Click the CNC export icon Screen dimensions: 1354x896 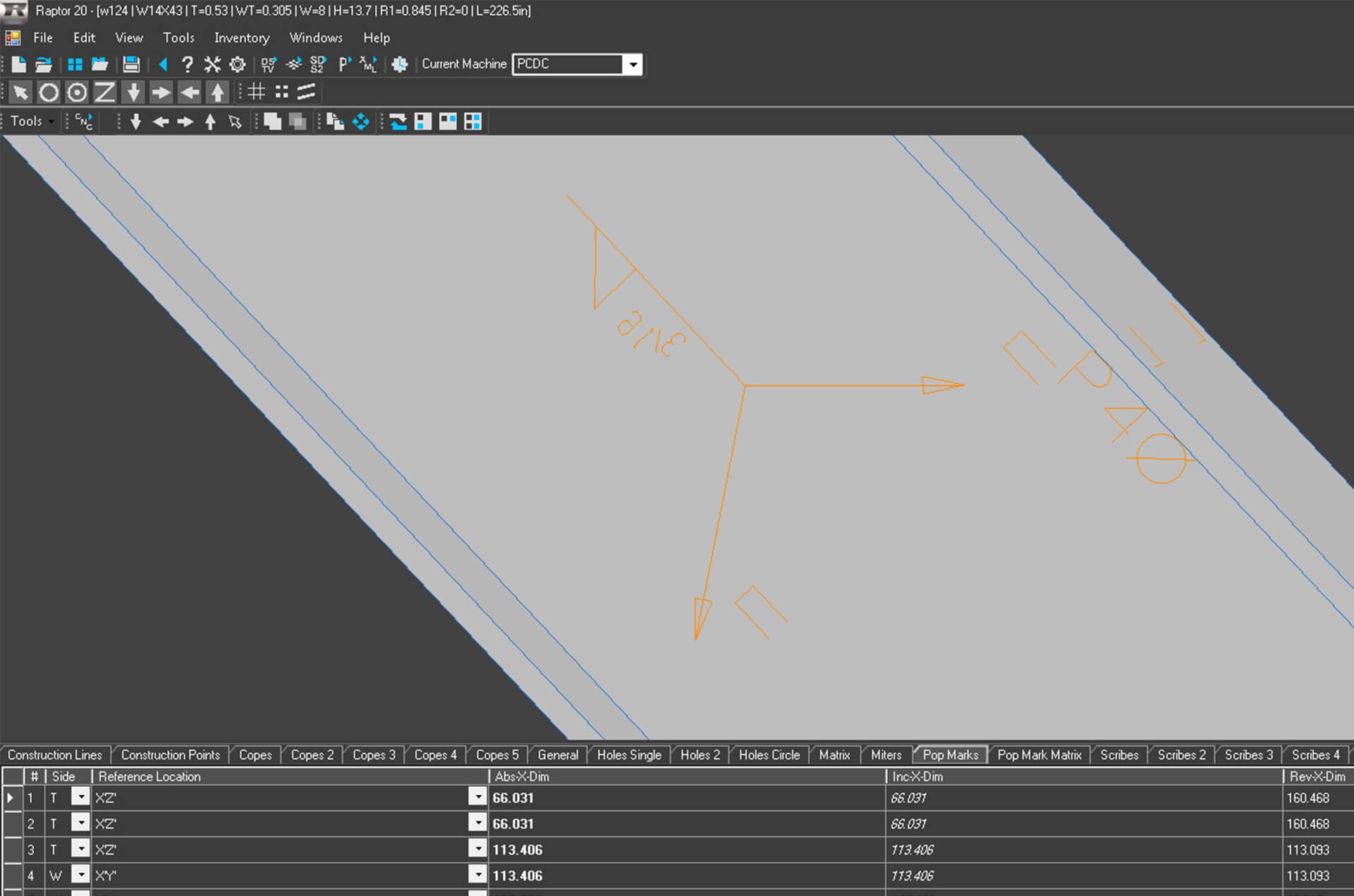click(x=84, y=122)
